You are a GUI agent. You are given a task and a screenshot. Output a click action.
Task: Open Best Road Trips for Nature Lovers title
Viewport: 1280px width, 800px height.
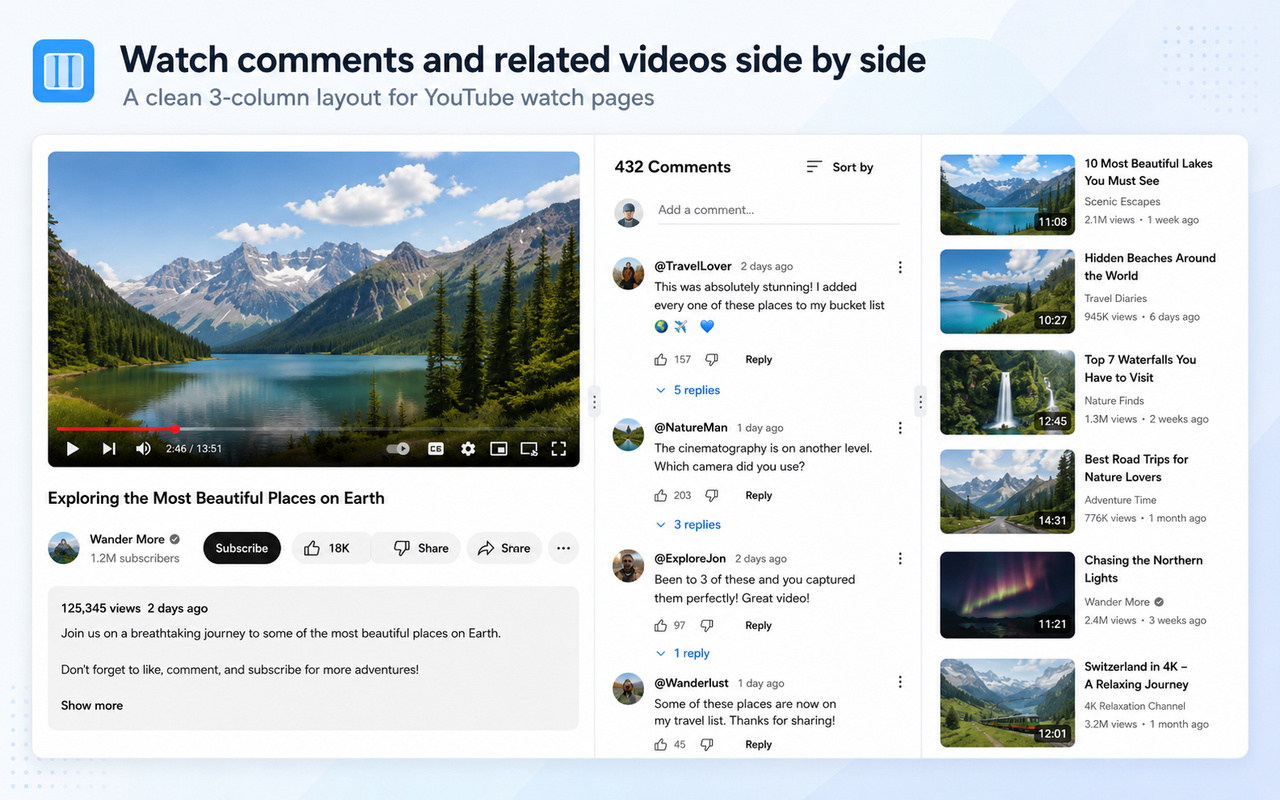(x=1136, y=468)
